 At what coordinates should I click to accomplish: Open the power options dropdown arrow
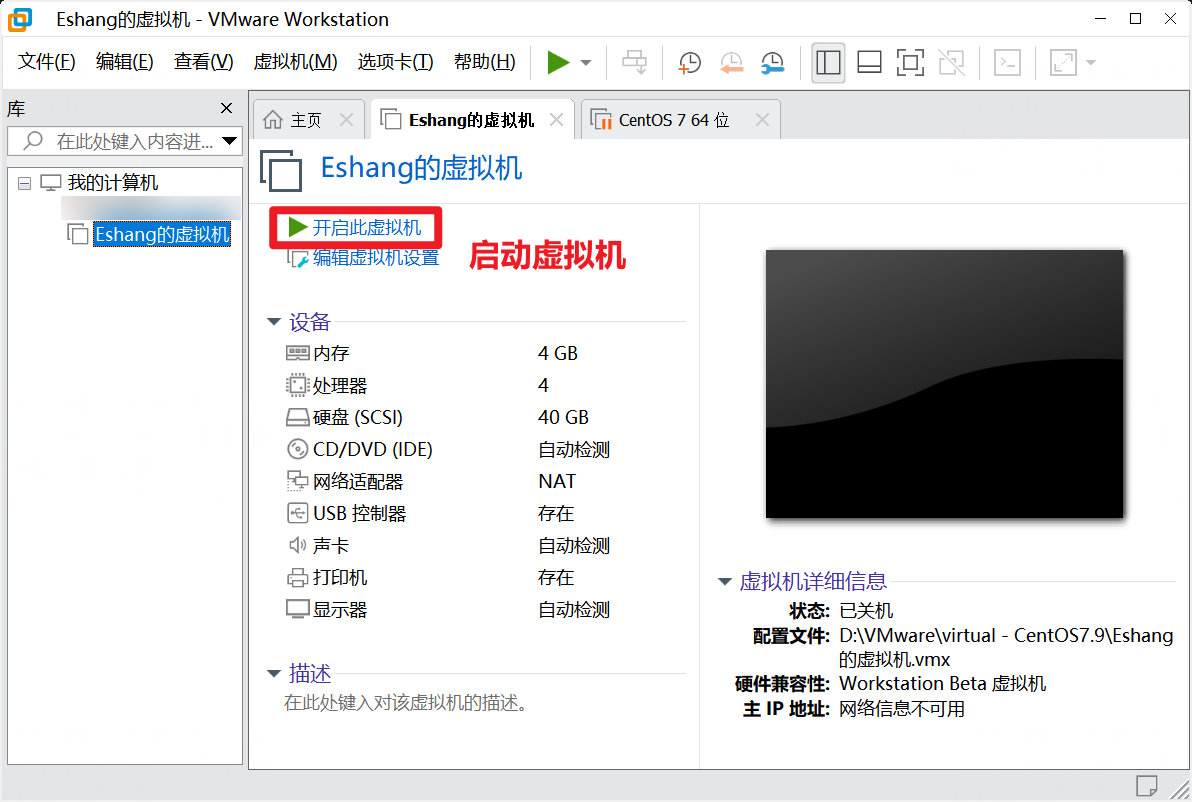click(586, 63)
